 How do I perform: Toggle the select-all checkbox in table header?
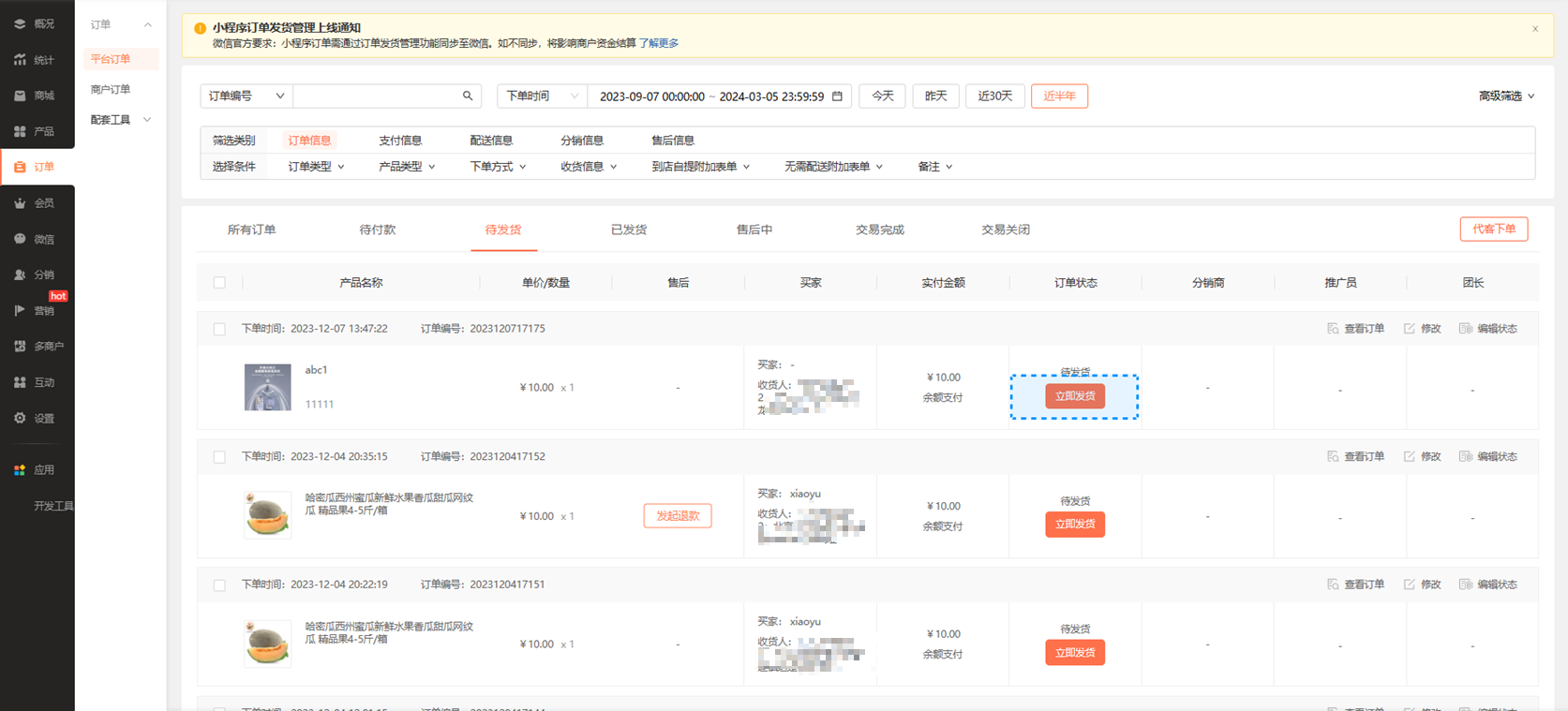219,283
